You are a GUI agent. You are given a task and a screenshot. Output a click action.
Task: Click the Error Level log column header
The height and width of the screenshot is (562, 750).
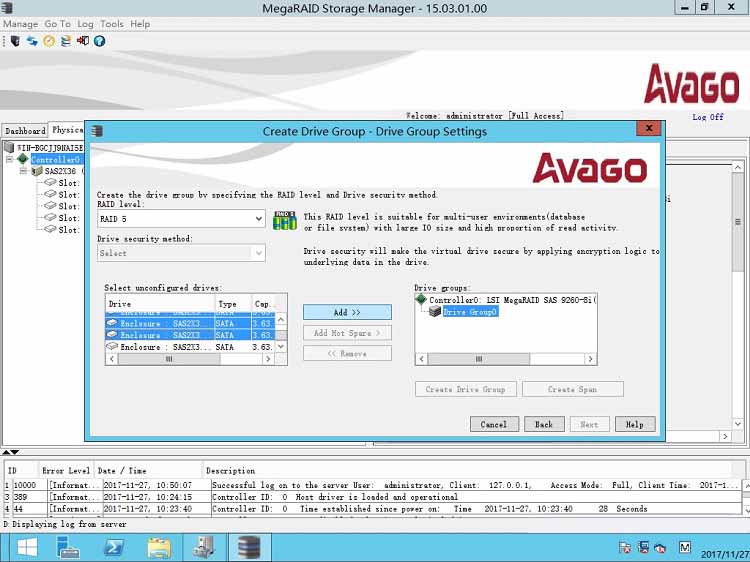(66, 471)
